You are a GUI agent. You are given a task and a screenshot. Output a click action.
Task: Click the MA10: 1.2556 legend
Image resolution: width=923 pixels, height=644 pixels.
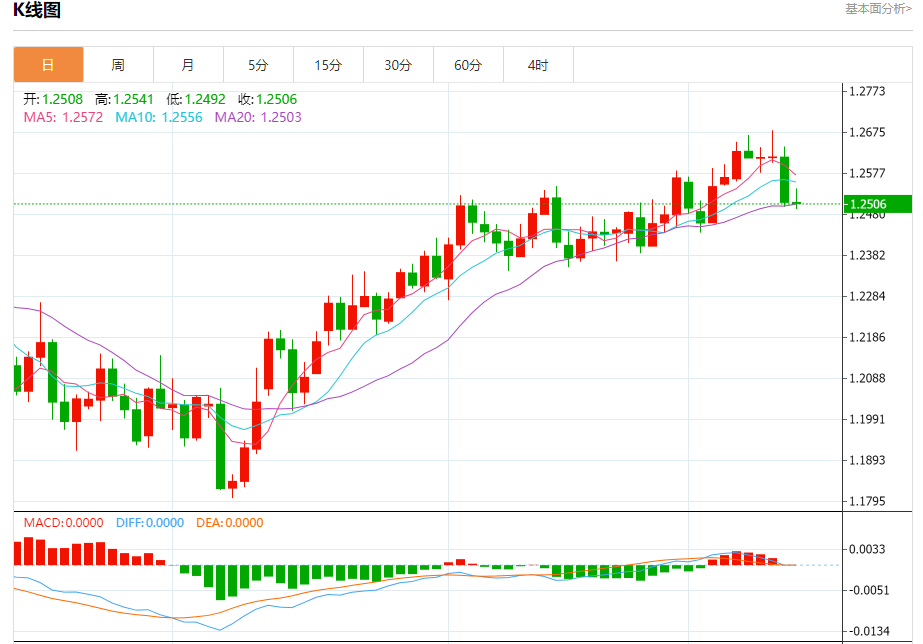[159, 117]
